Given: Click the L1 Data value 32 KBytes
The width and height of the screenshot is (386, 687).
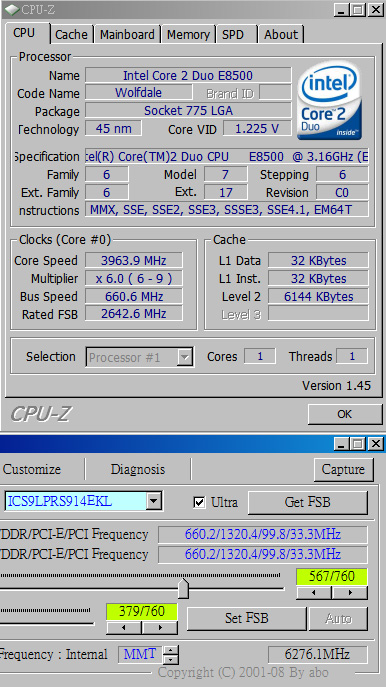Looking at the screenshot, I should click(318, 261).
